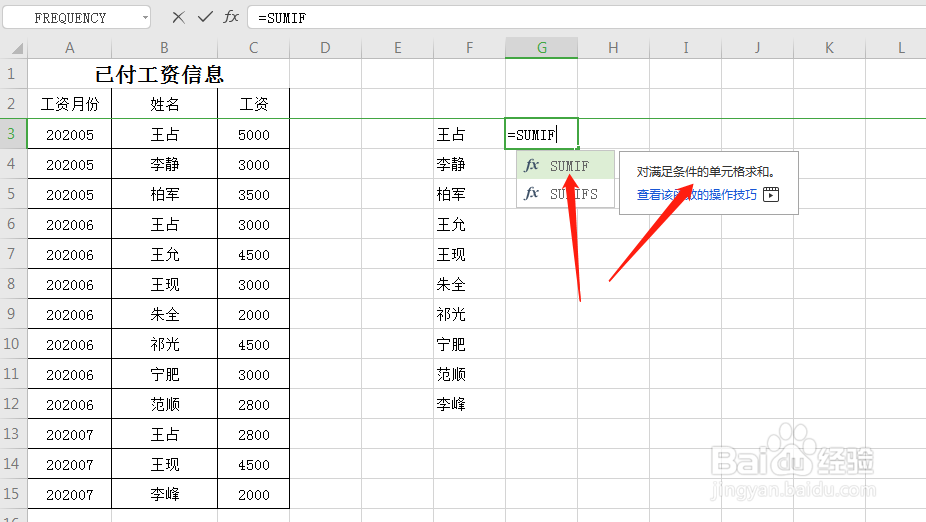The height and width of the screenshot is (522, 926).
Task: Click the formula bar containing =SUMIF
Action: point(586,18)
